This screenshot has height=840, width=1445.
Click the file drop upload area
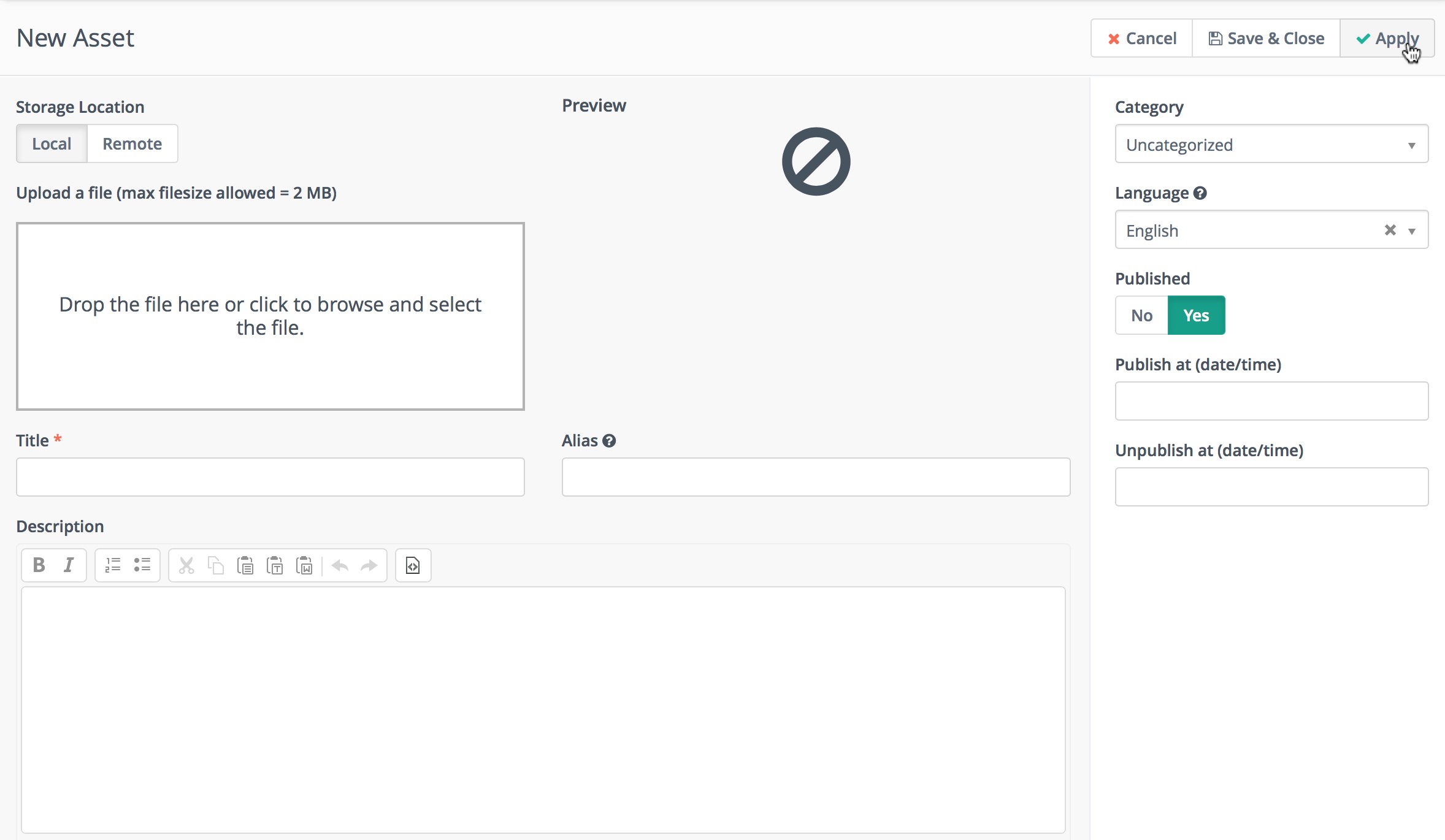[x=270, y=316]
